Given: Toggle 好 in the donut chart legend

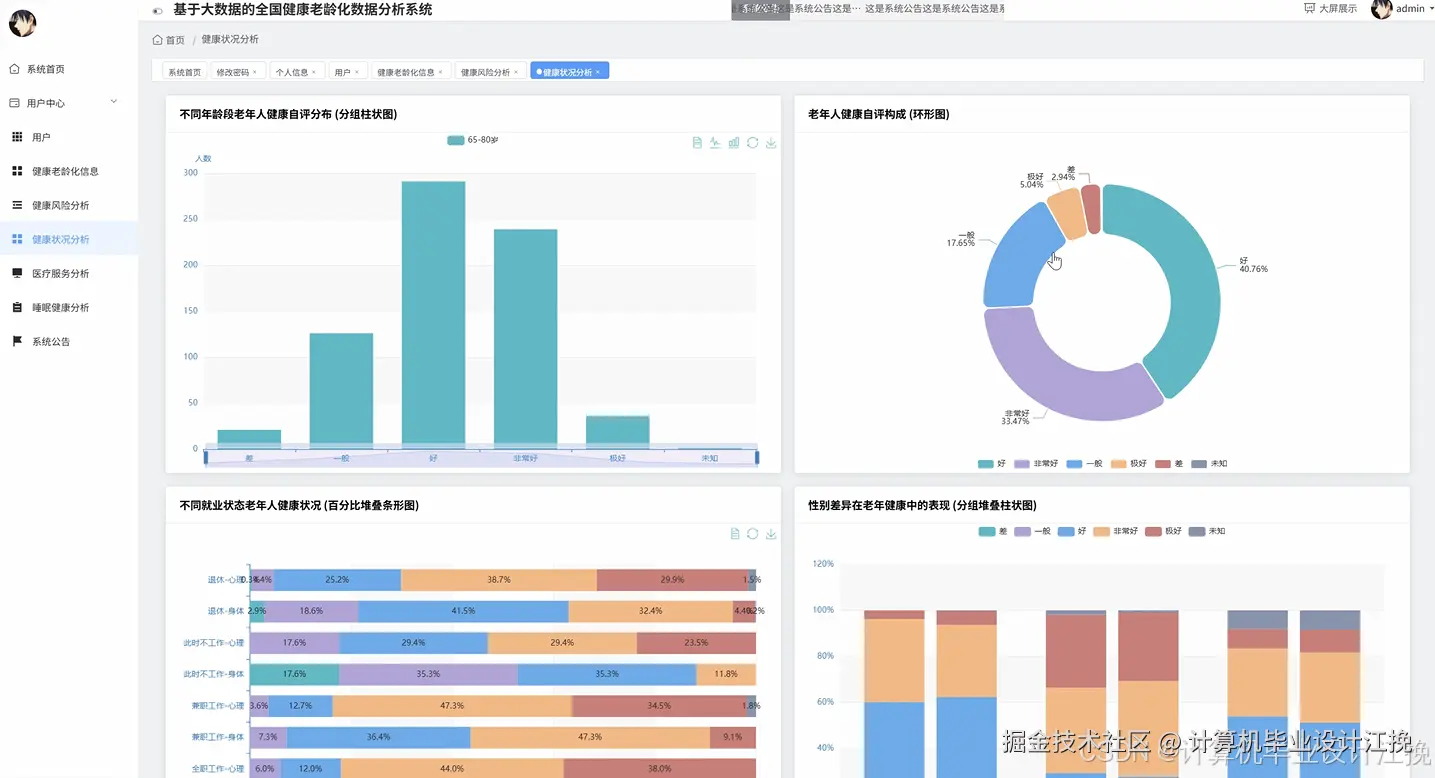Looking at the screenshot, I should tap(992, 464).
